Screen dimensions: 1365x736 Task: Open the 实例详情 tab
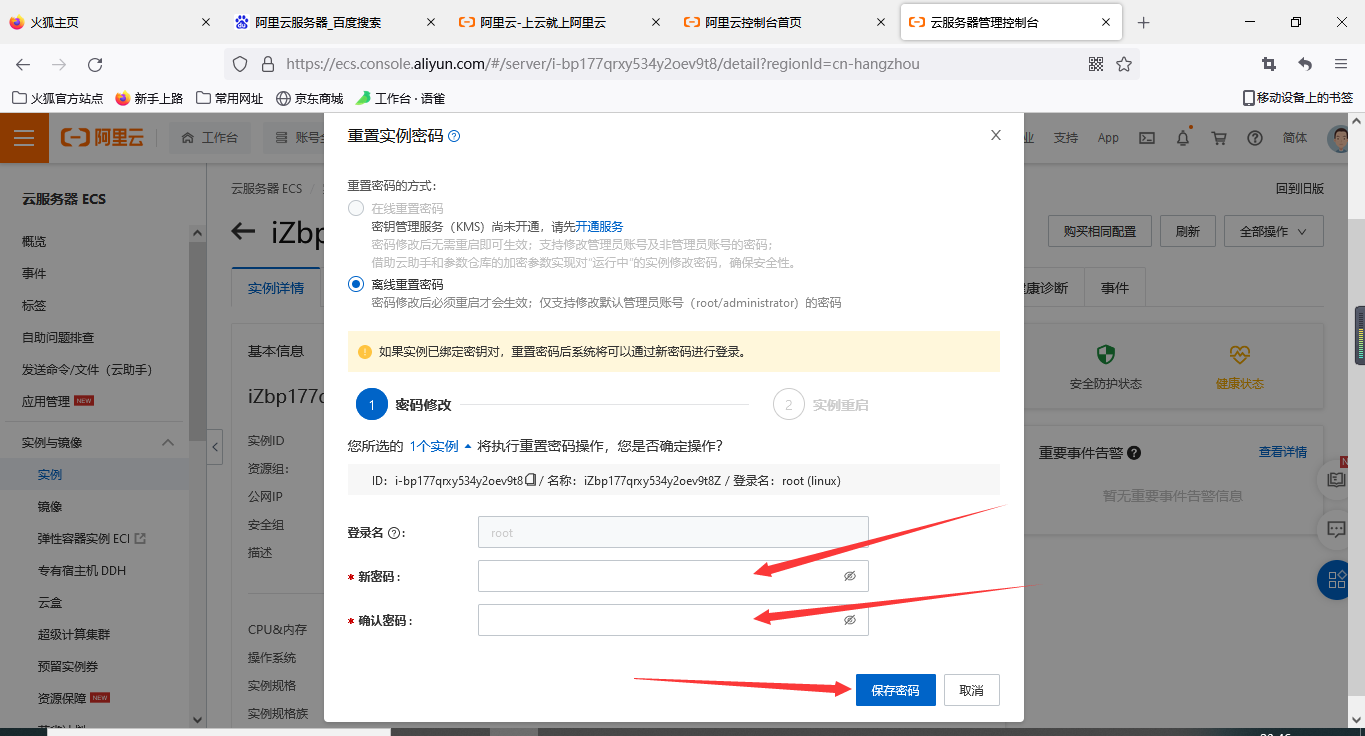tap(276, 288)
